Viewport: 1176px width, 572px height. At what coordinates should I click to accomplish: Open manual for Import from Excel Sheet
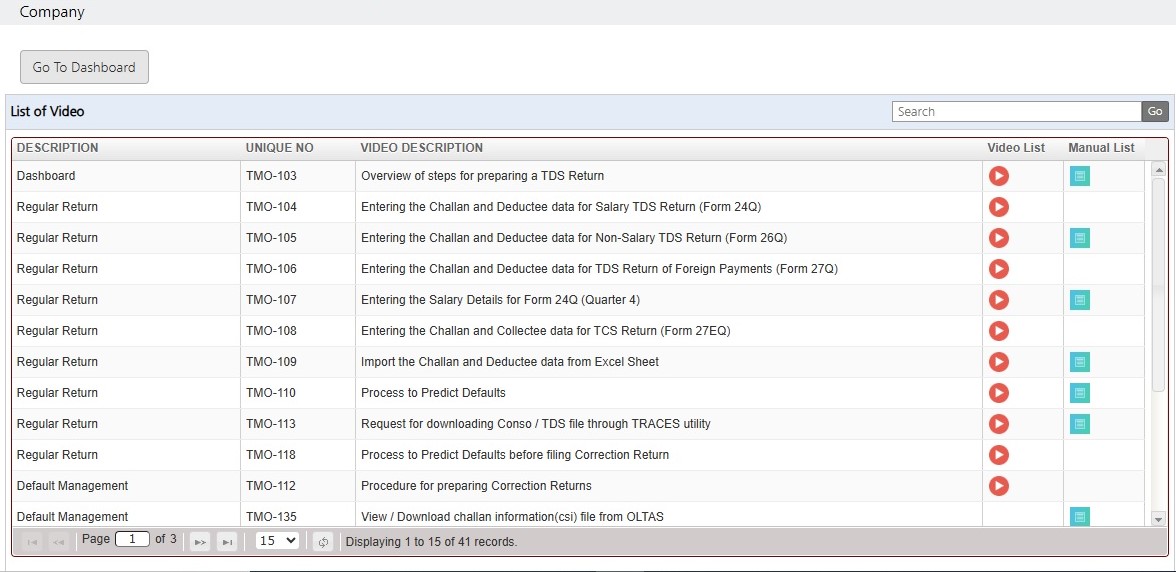[x=1079, y=362]
